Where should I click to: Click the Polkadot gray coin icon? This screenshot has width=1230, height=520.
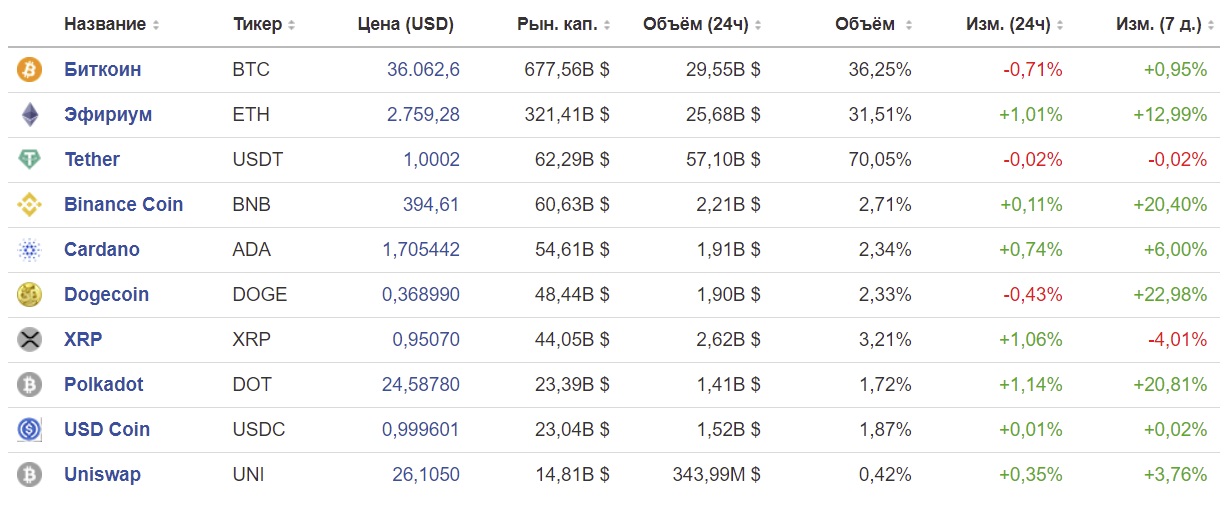30,385
